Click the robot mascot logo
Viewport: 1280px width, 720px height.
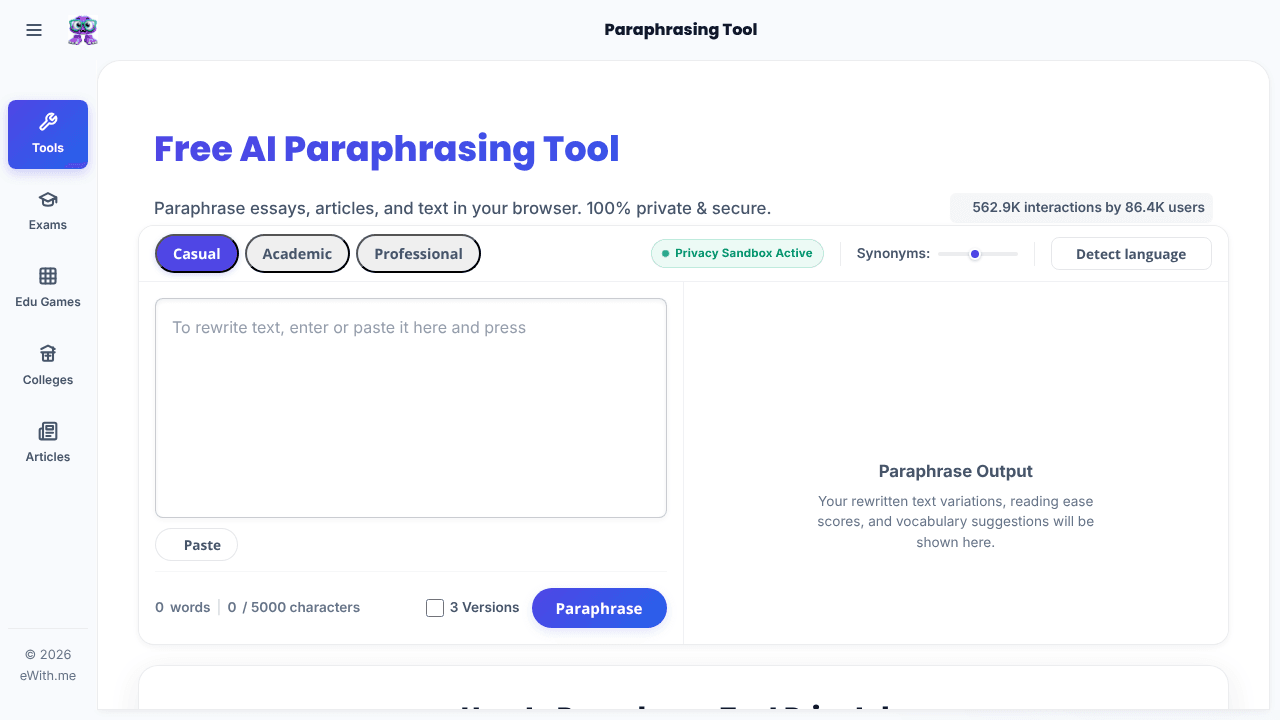83,30
